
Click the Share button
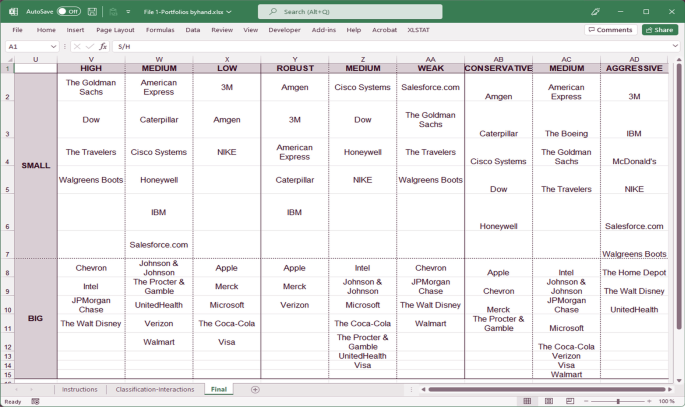[x=659, y=30]
